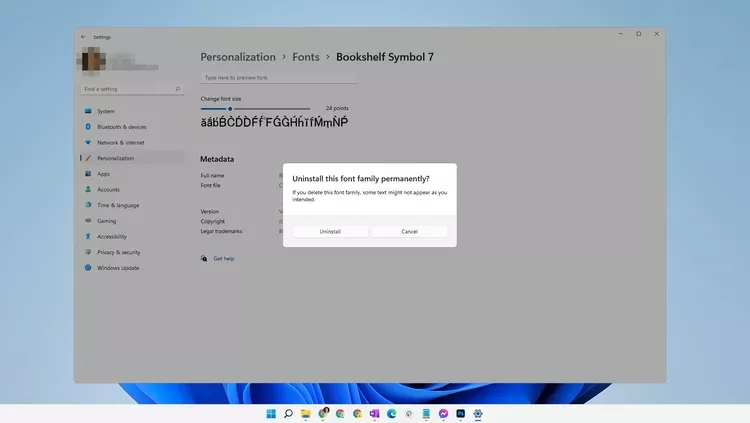Click the Metadata section heading
The image size is (750, 423).
[x=217, y=159]
